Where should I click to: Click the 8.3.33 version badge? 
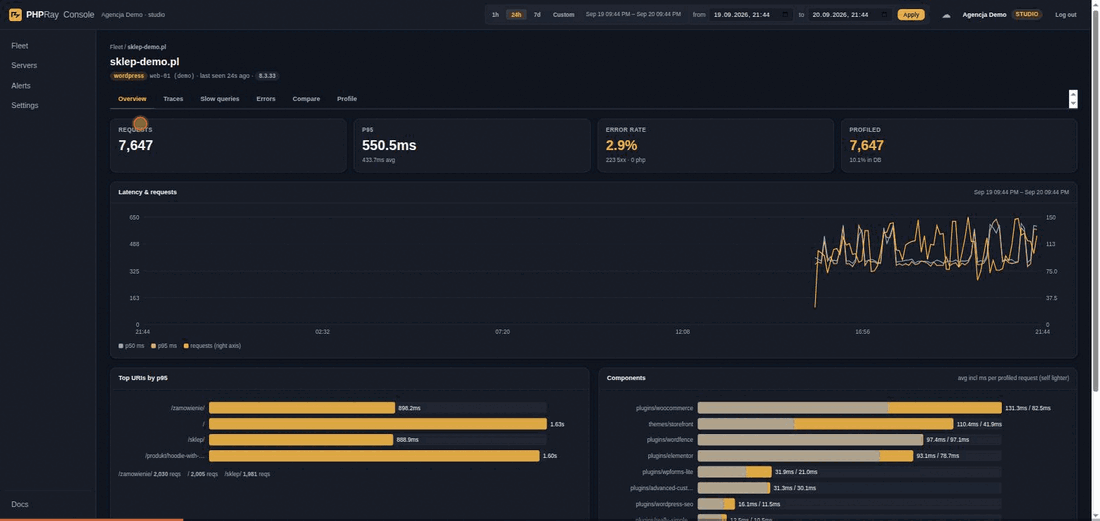(267, 76)
